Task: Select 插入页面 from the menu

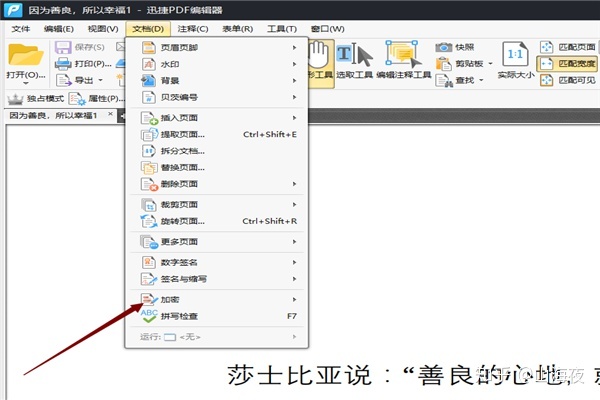Action: [x=217, y=118]
